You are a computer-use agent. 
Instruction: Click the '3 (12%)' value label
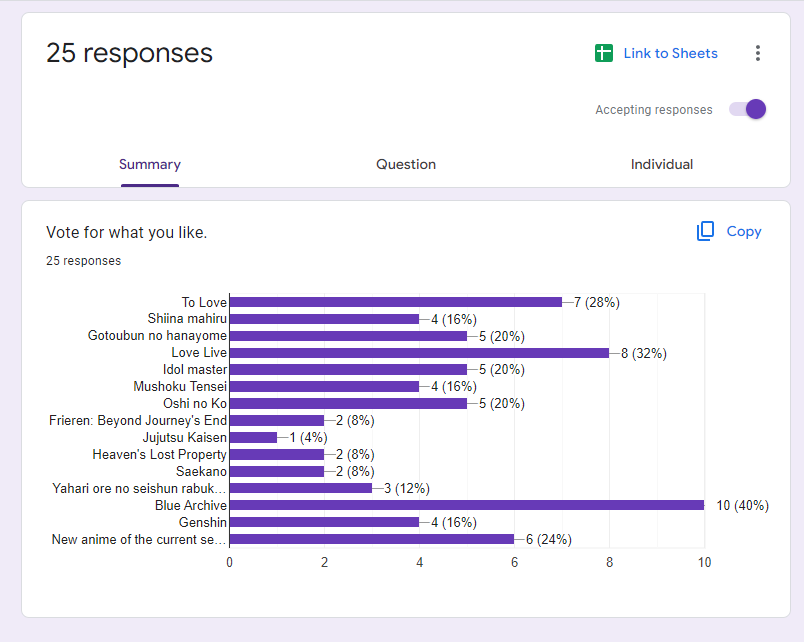[407, 489]
